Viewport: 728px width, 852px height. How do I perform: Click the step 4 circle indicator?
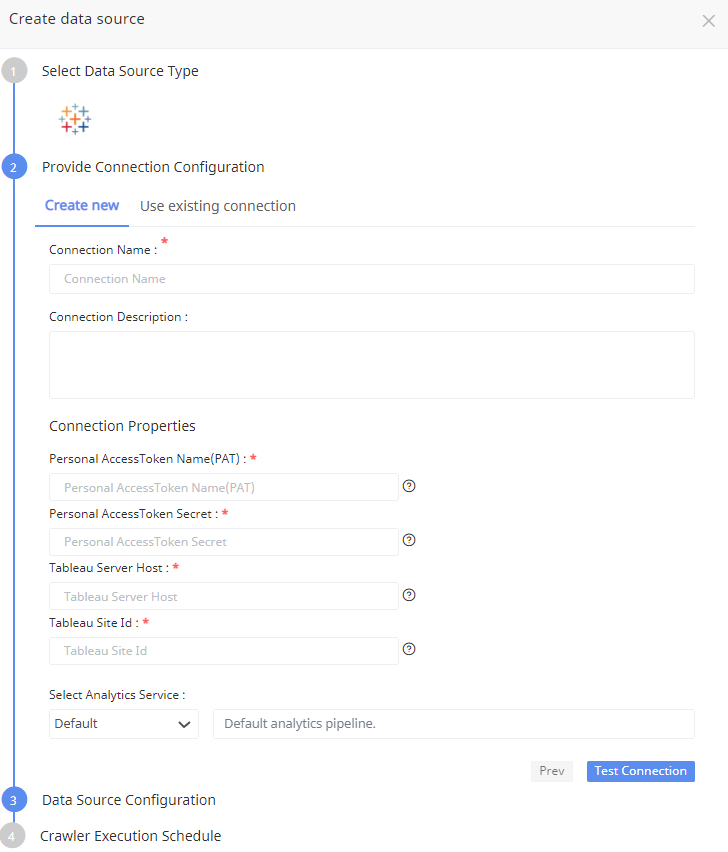pos(12,836)
